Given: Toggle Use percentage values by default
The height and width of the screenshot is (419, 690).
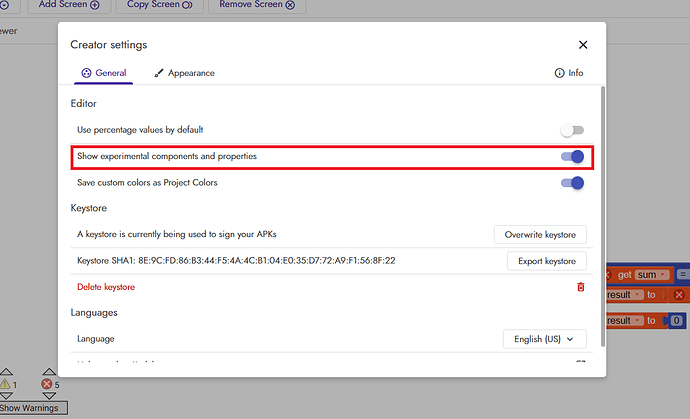Looking at the screenshot, I should [x=572, y=130].
